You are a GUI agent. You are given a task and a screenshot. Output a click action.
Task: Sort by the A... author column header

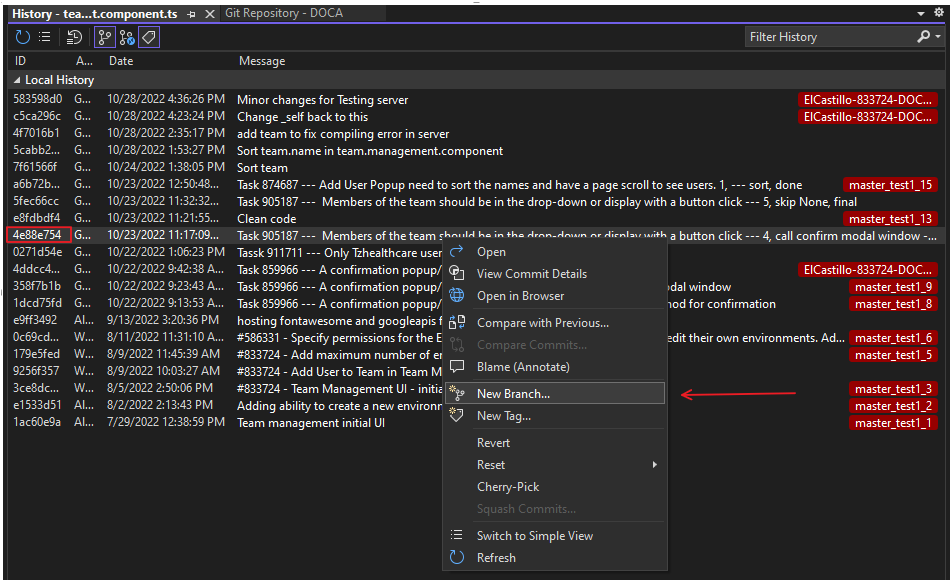(84, 61)
